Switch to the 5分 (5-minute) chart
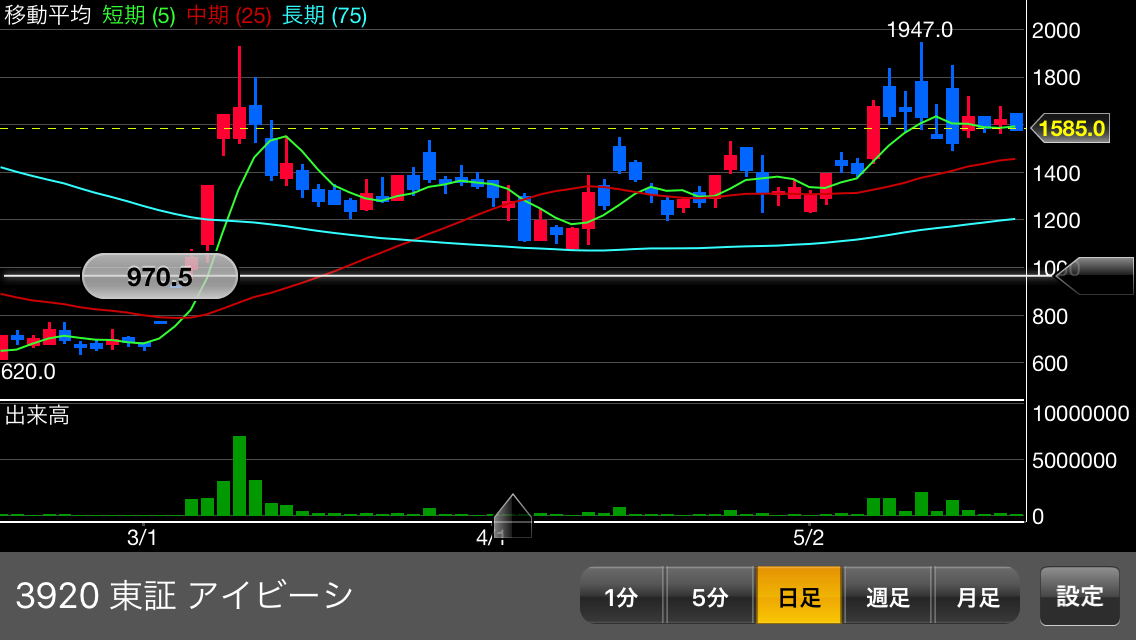The width and height of the screenshot is (1136, 640). [x=710, y=597]
